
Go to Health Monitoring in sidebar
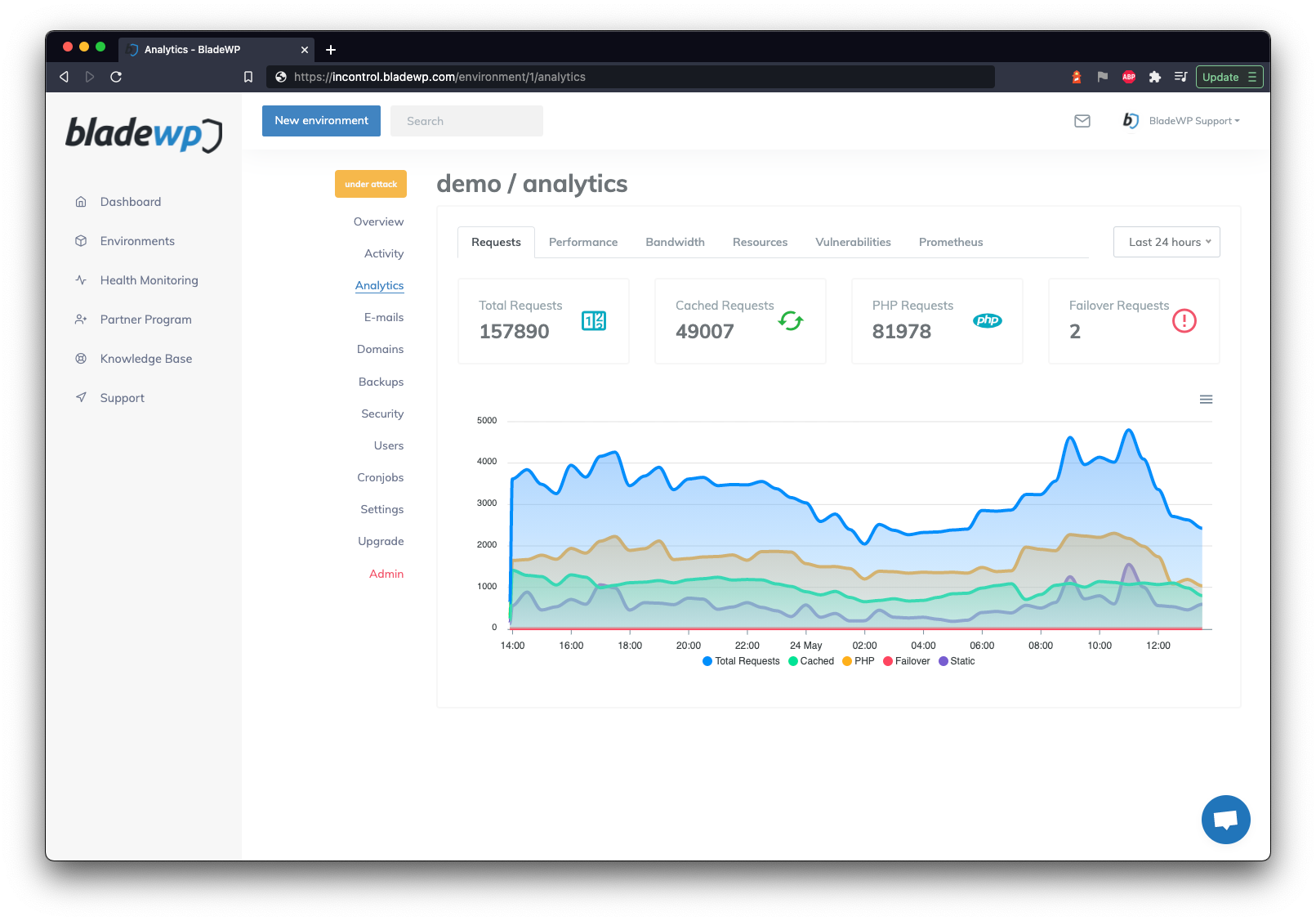[x=149, y=280]
